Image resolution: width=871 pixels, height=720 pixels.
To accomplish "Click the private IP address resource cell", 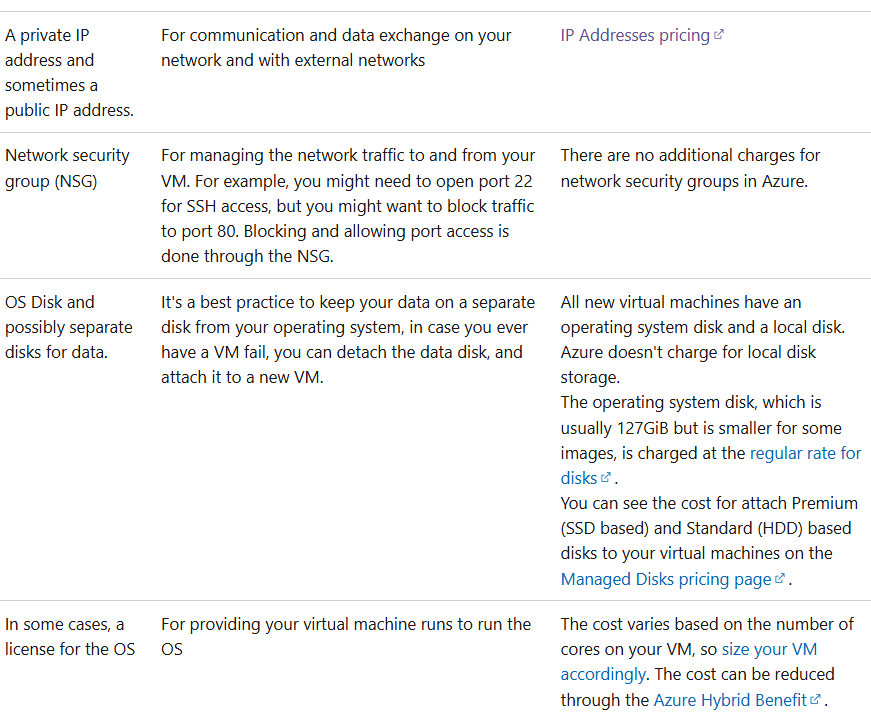I will coord(69,73).
